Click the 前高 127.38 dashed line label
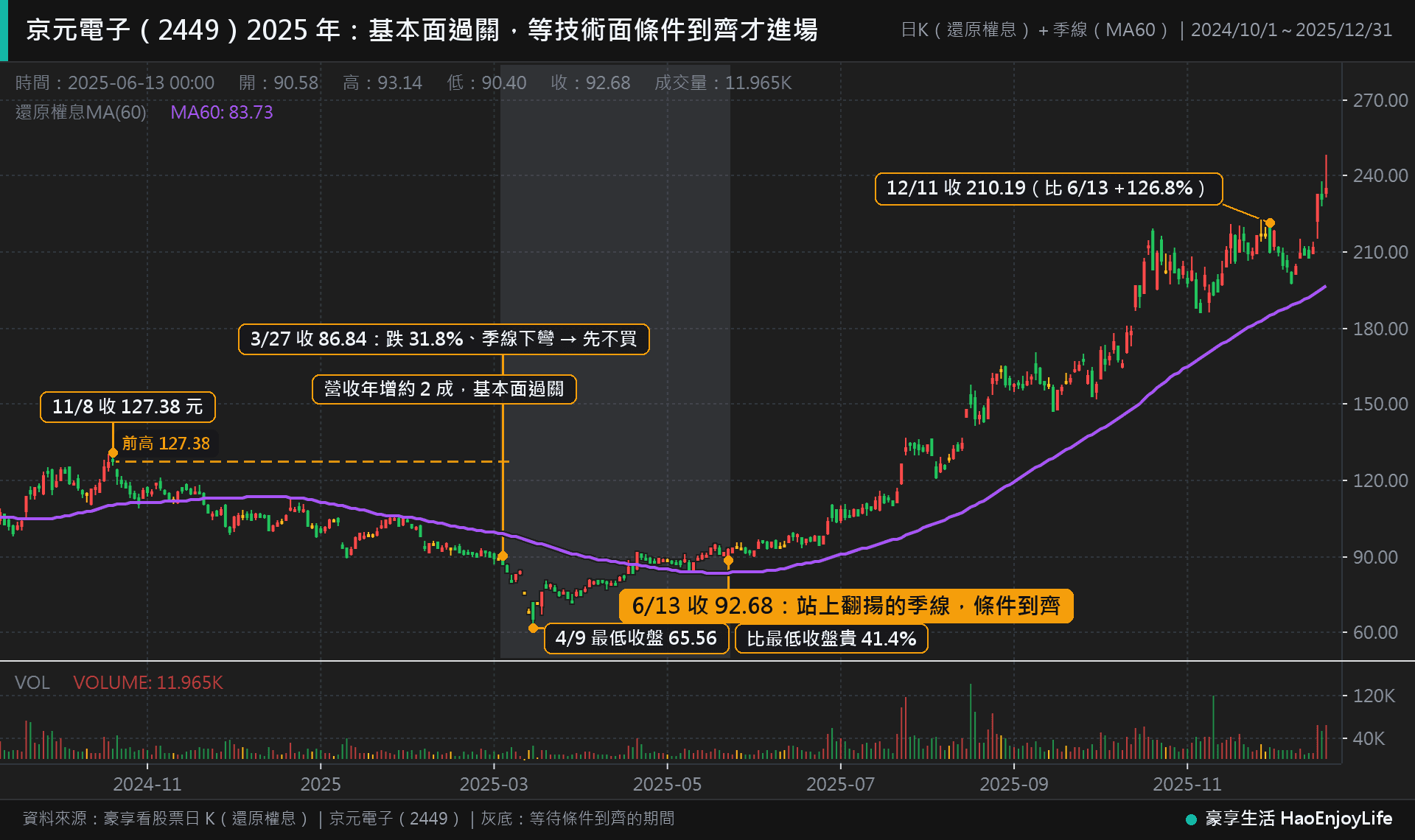Image resolution: width=1415 pixels, height=840 pixels. pyautogui.click(x=166, y=444)
